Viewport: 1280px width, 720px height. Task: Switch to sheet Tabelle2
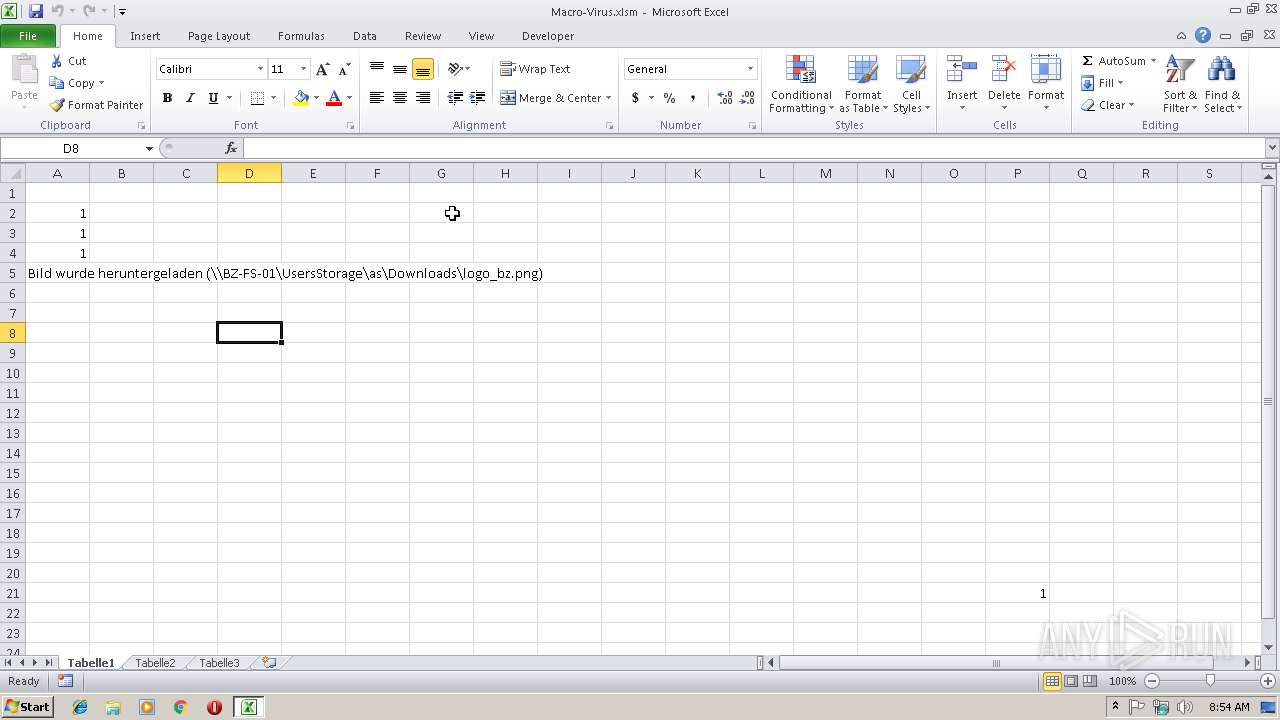tap(155, 663)
